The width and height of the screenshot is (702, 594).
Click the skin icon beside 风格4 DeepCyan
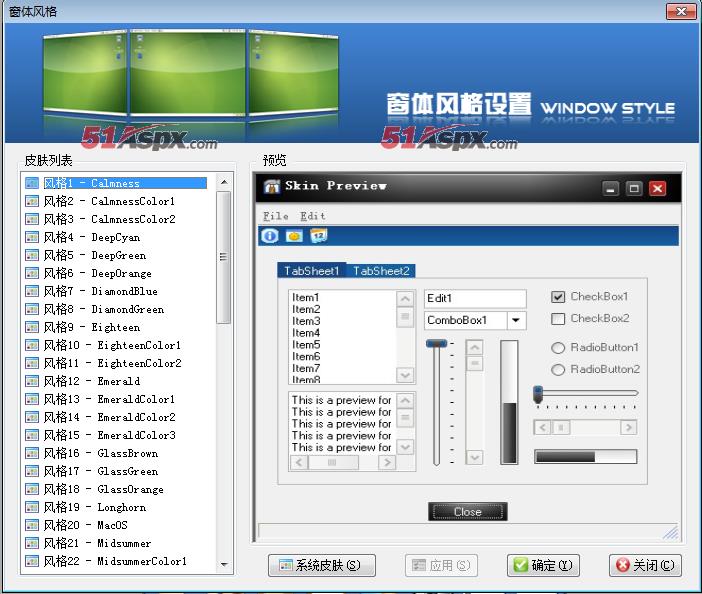click(x=32, y=237)
